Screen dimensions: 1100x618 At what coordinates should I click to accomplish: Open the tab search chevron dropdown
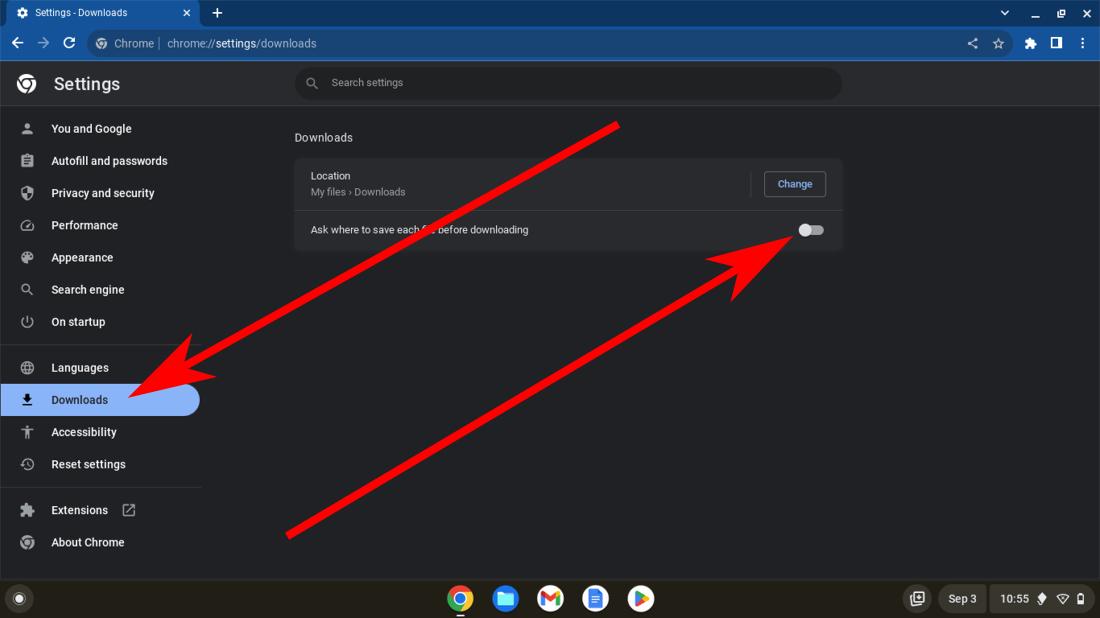pos(1004,13)
